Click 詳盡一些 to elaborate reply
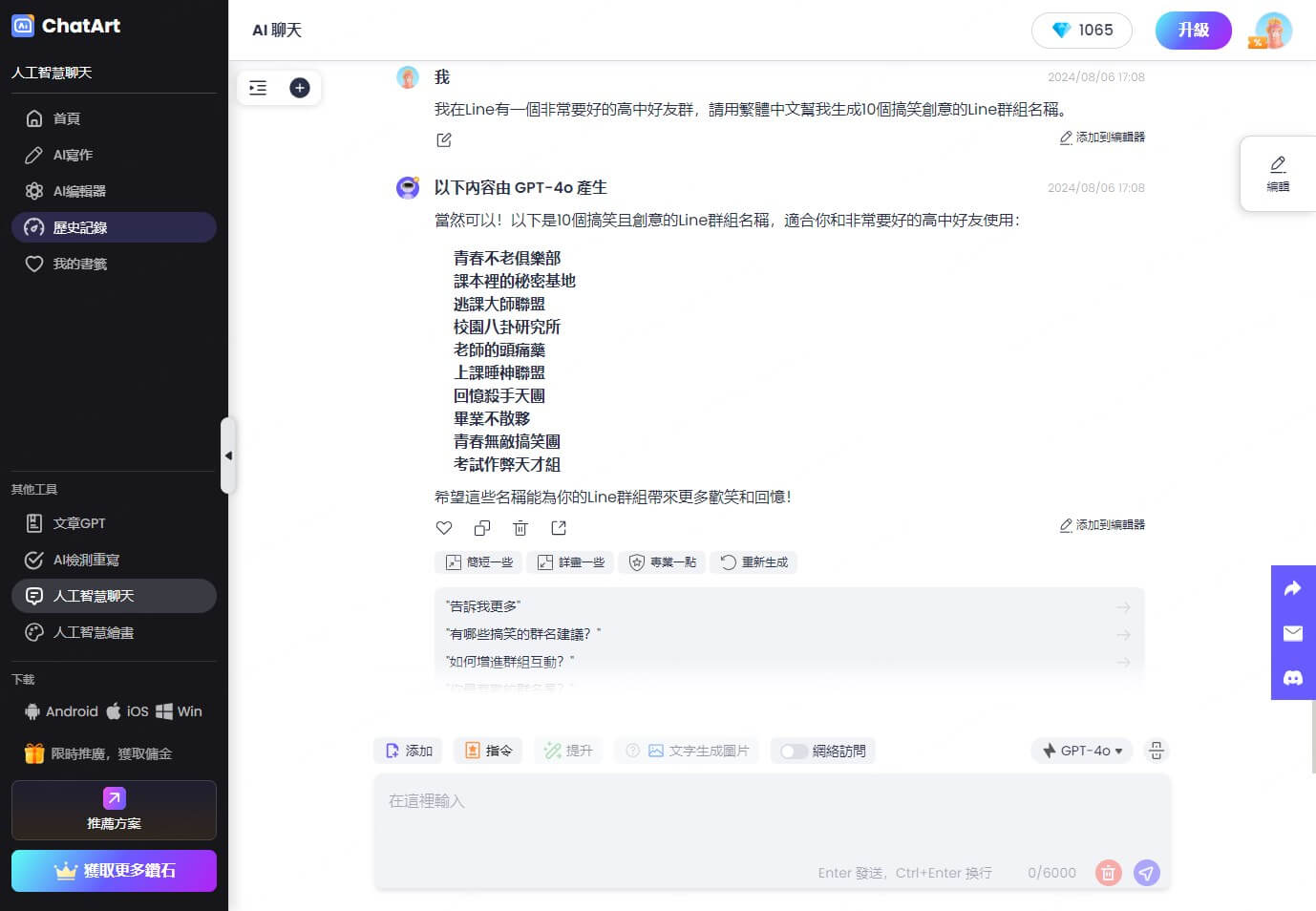This screenshot has width=1316, height=911. coord(570,562)
